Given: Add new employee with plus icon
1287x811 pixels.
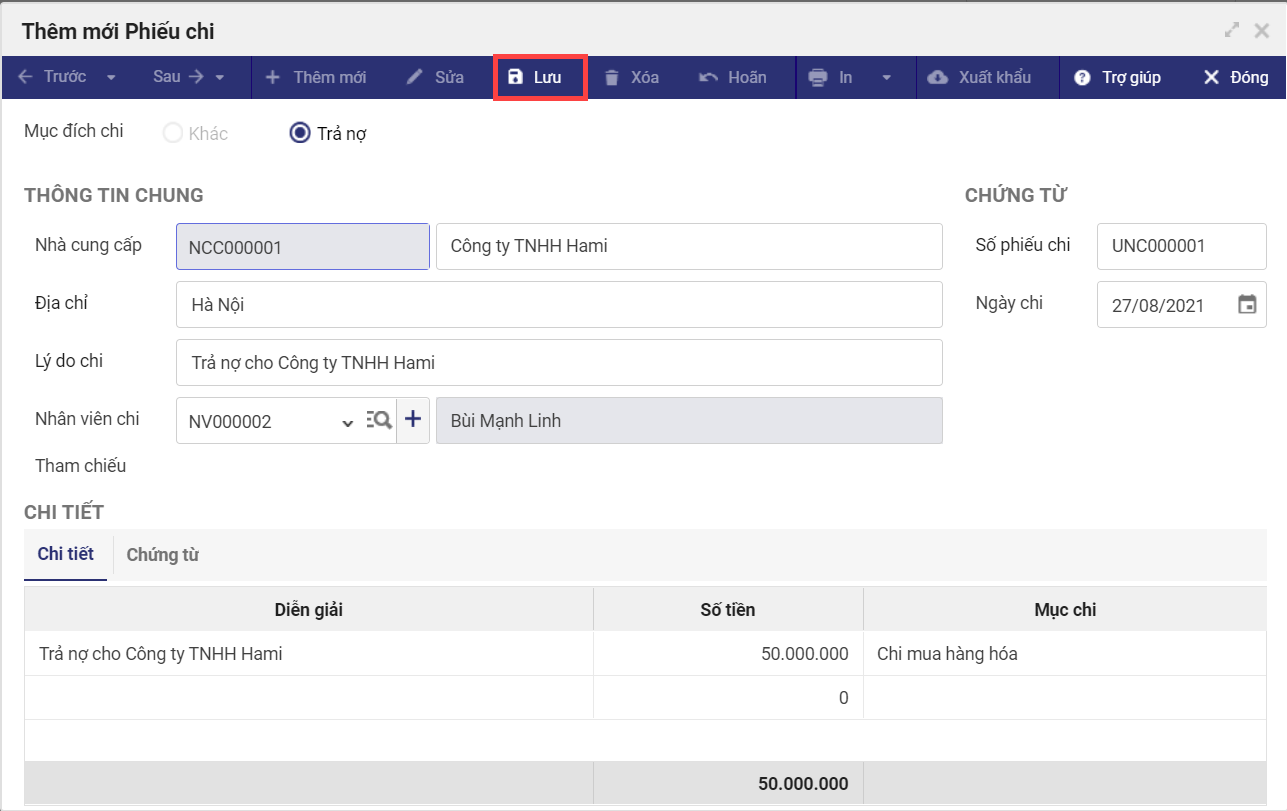Looking at the screenshot, I should pos(412,421).
